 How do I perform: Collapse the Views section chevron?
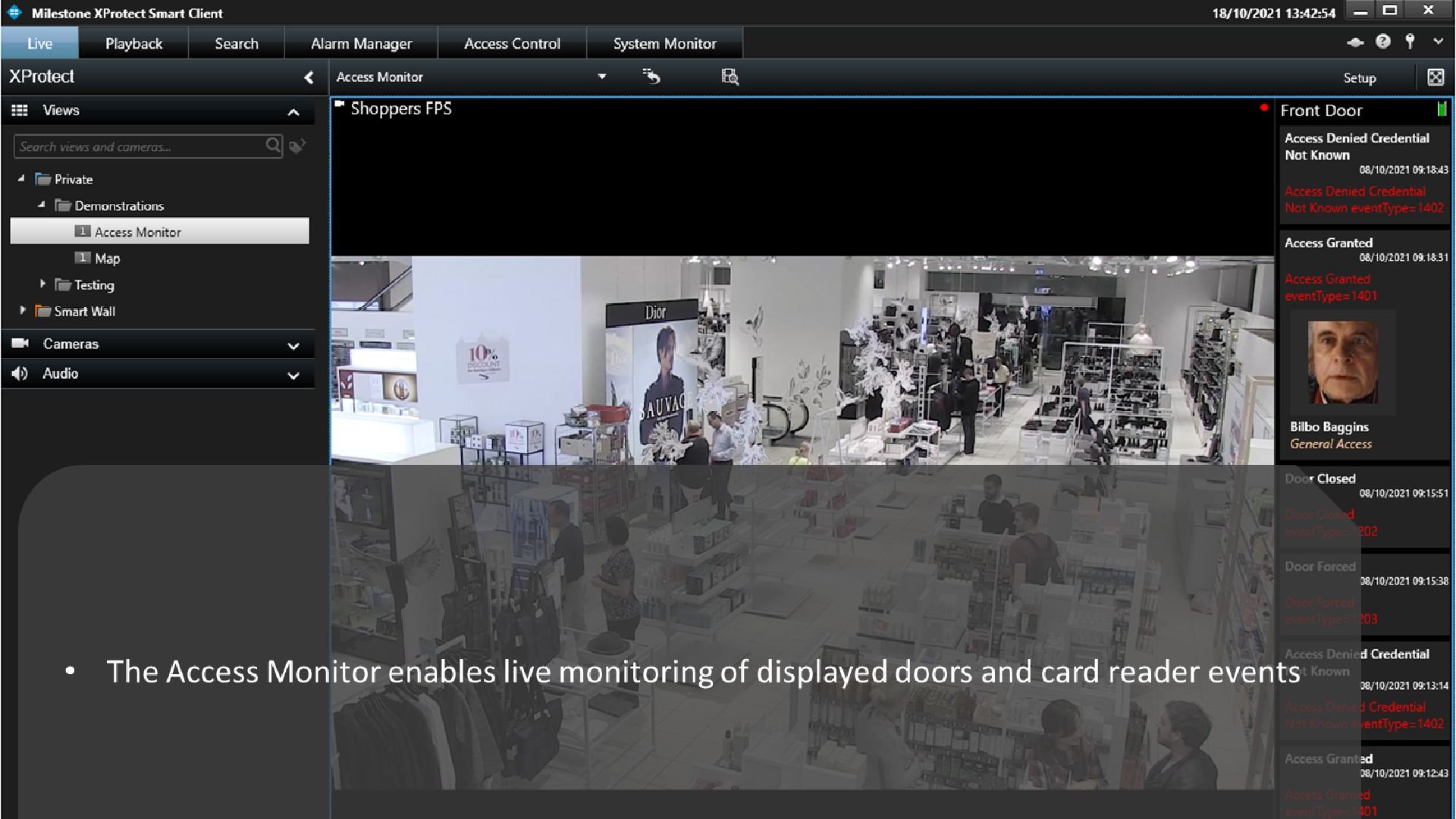(x=293, y=112)
